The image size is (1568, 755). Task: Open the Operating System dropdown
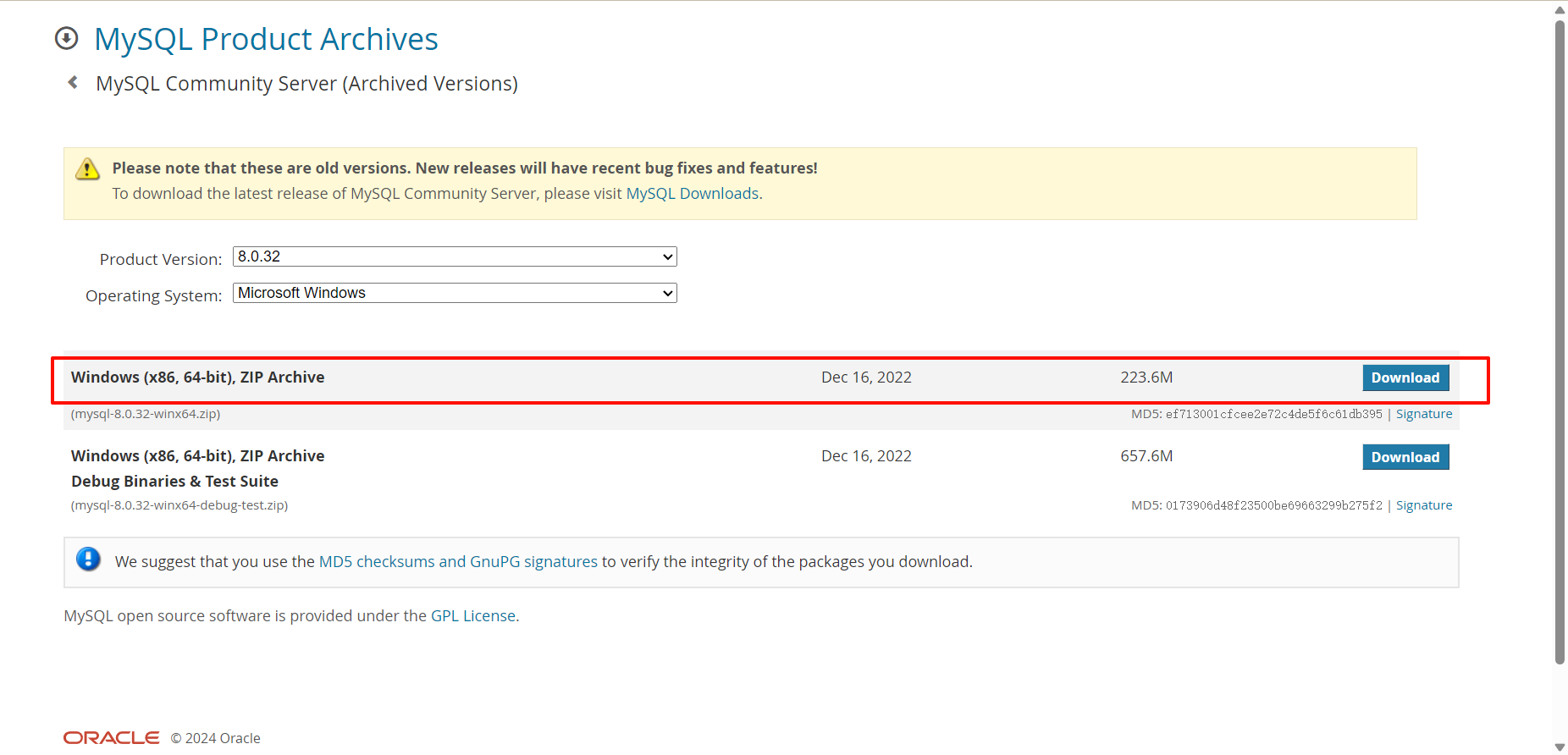click(455, 293)
